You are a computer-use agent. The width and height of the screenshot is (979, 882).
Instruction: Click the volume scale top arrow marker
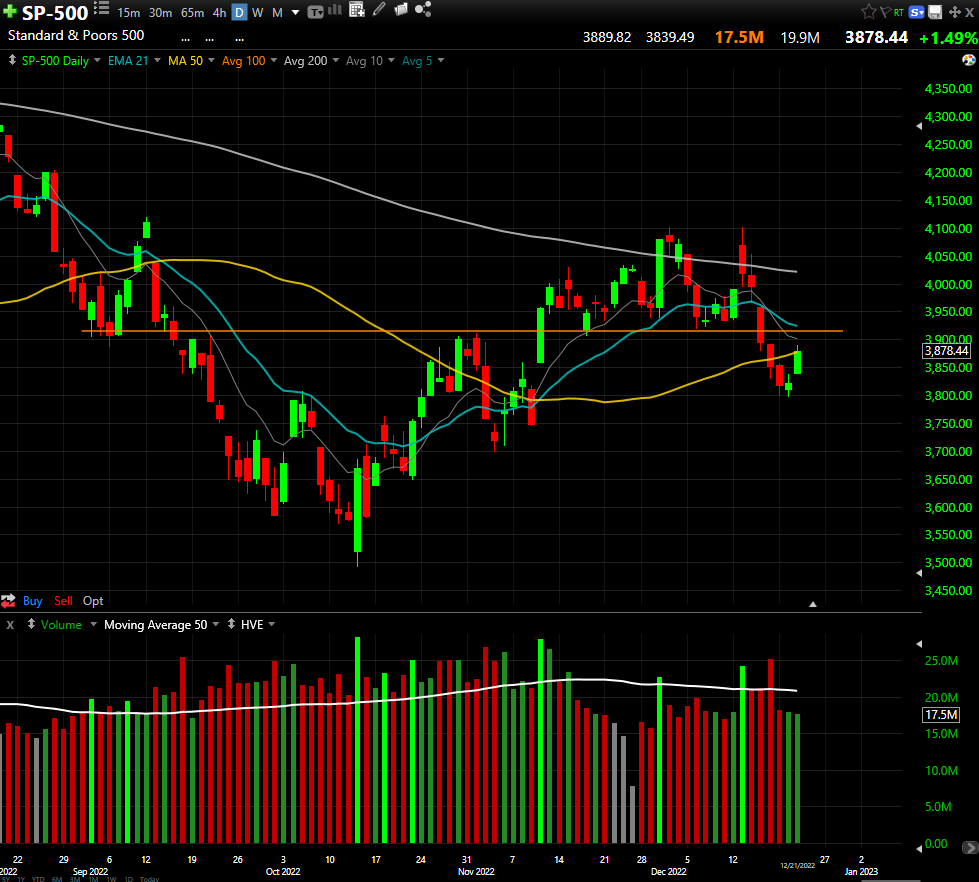point(919,644)
